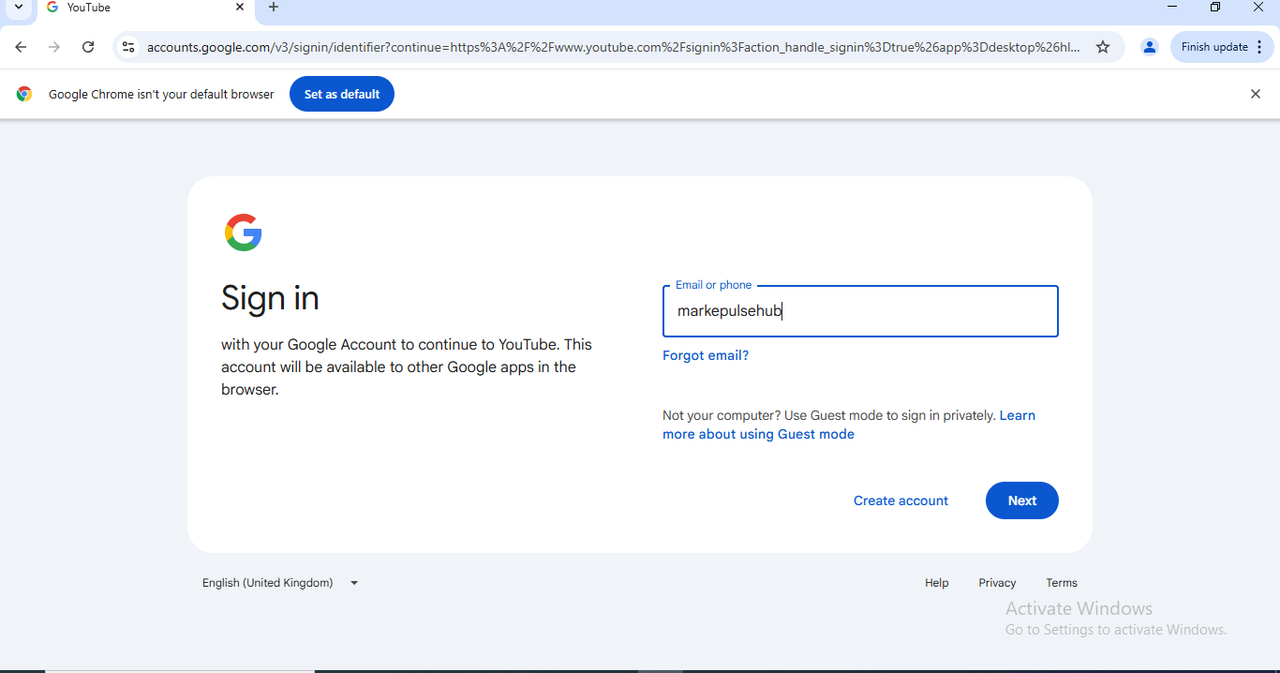Image resolution: width=1280 pixels, height=673 pixels.
Task: Open Learn more about Guest mode link
Action: [x=849, y=425]
